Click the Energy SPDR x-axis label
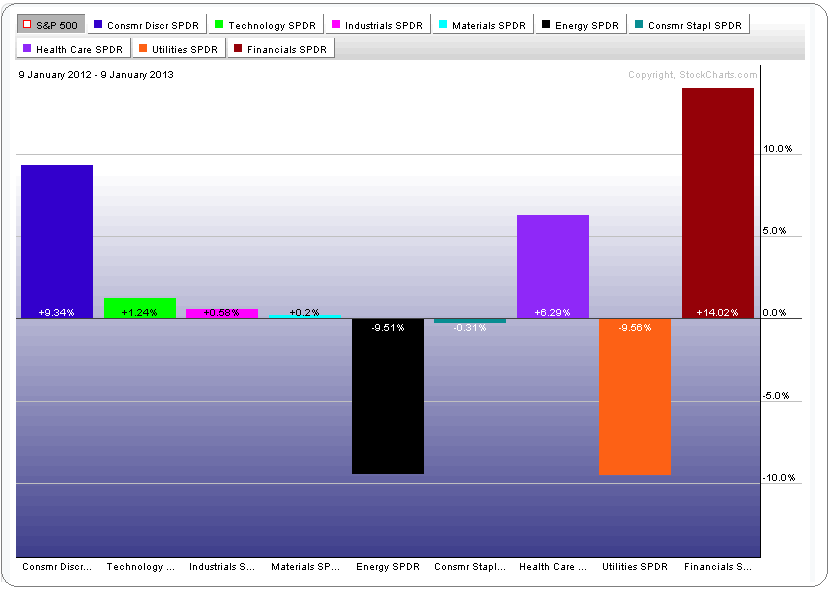The height and width of the screenshot is (597, 832). (388, 567)
